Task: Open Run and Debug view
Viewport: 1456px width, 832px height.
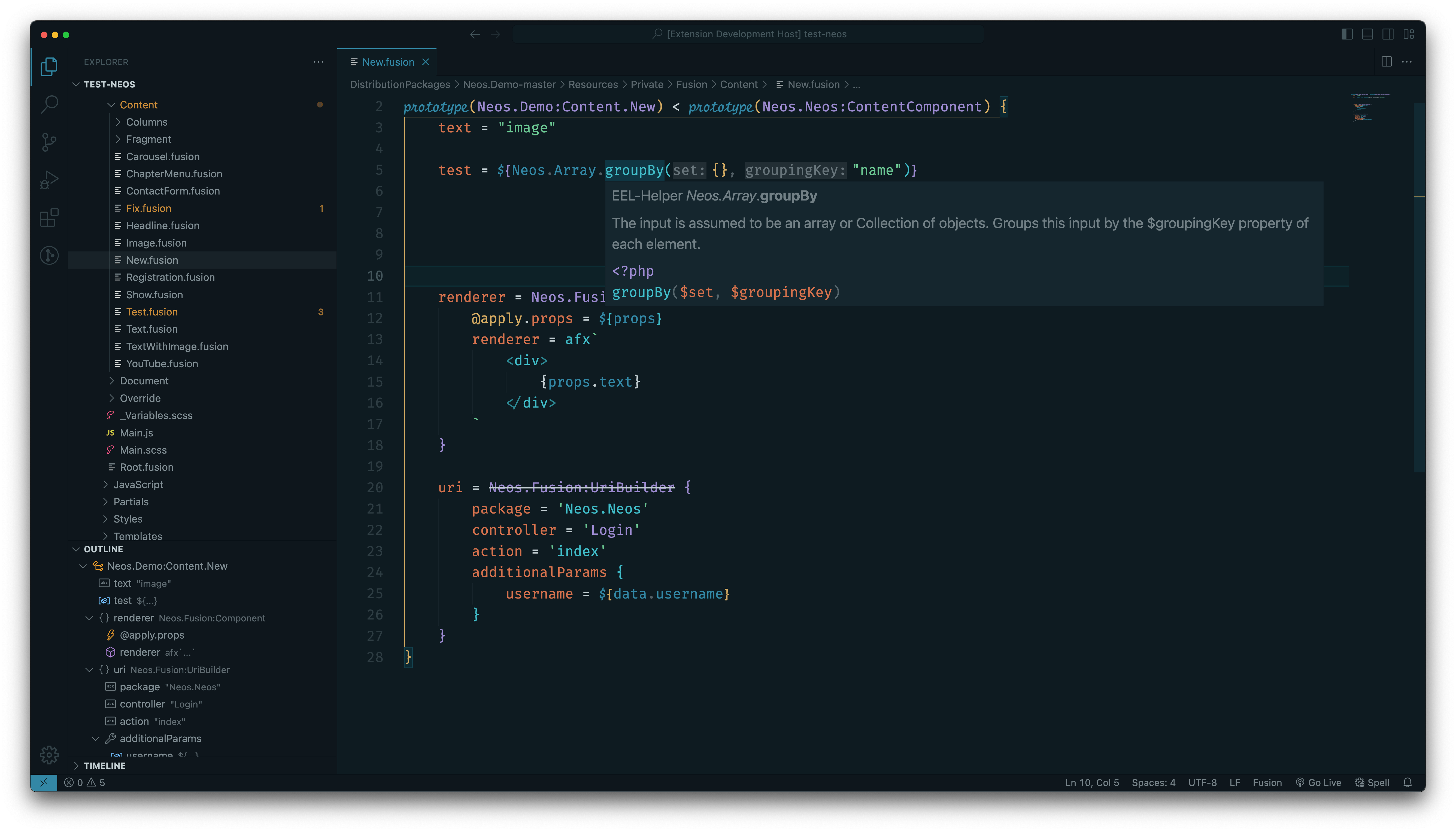Action: coord(50,180)
